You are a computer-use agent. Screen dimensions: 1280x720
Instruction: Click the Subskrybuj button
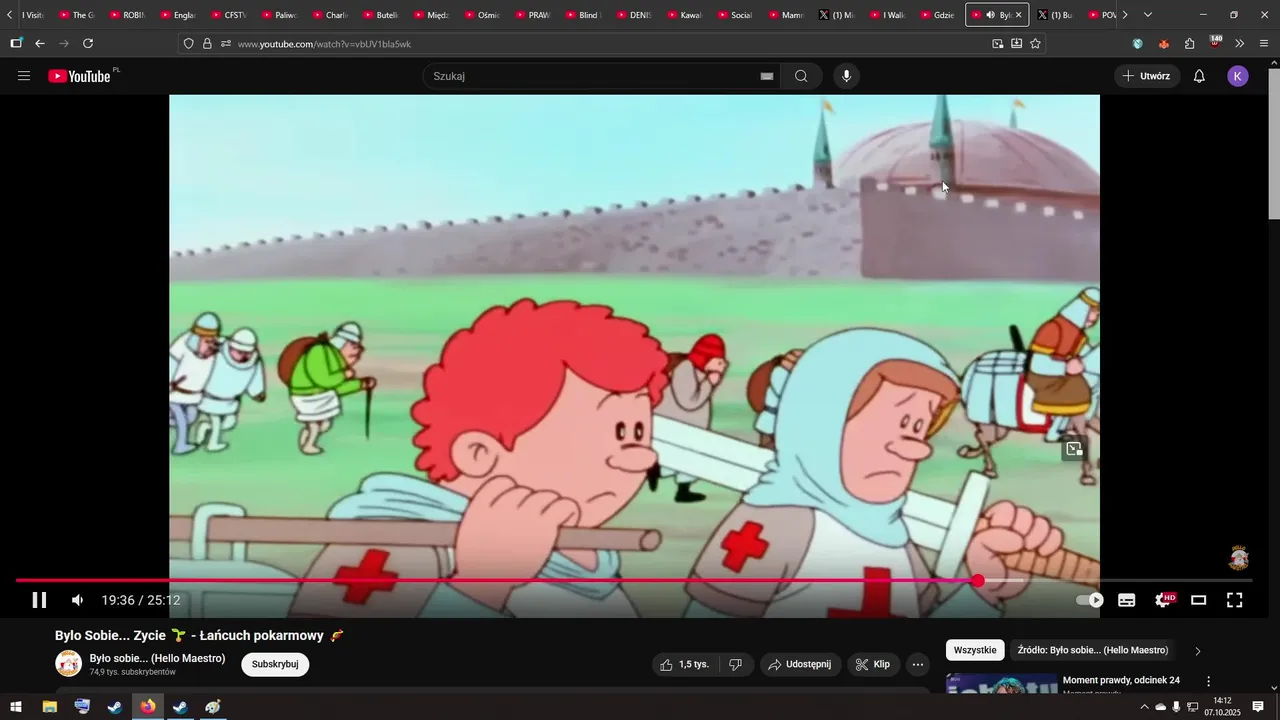click(275, 664)
